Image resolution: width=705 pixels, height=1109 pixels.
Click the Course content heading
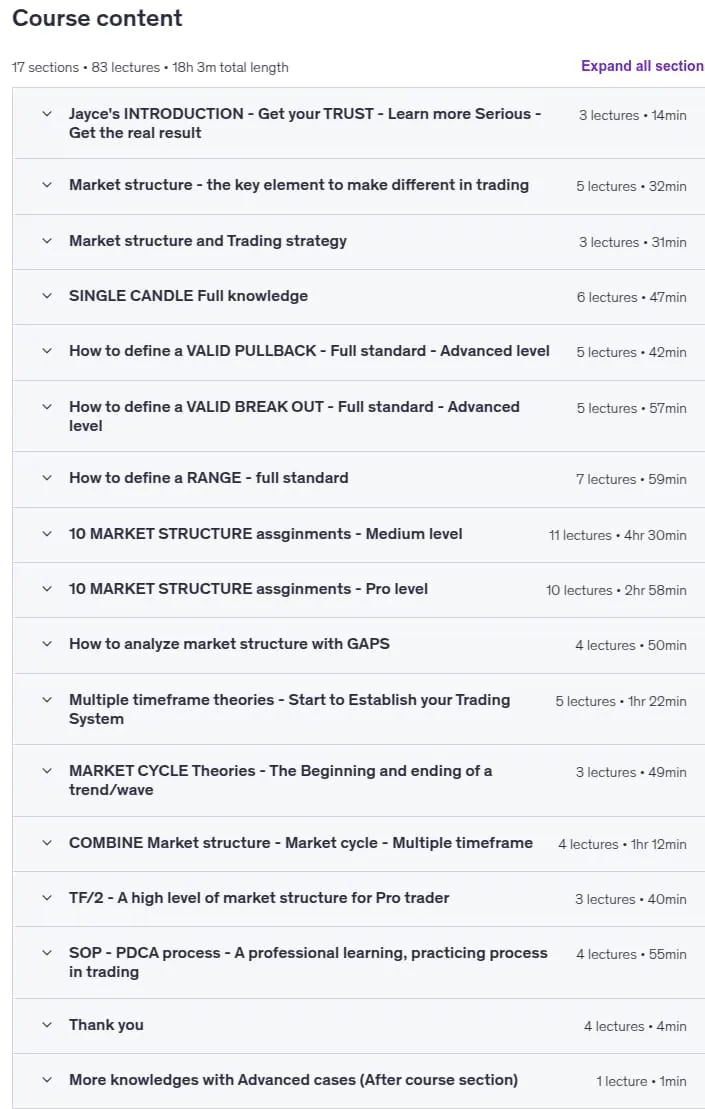(x=98, y=18)
